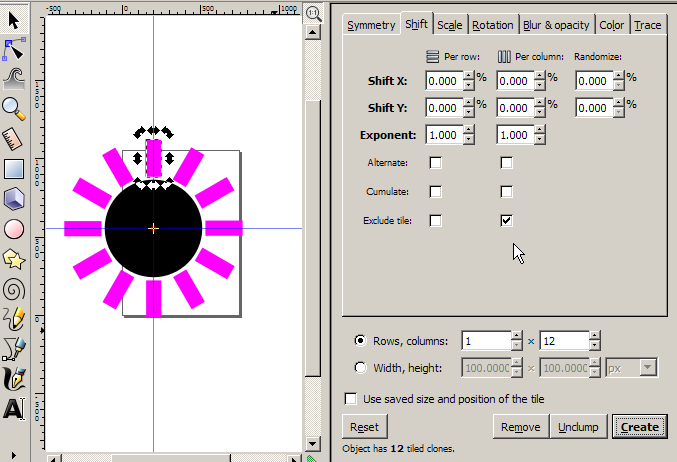
Task: Pick the Star and polygon tool
Action: (14, 259)
